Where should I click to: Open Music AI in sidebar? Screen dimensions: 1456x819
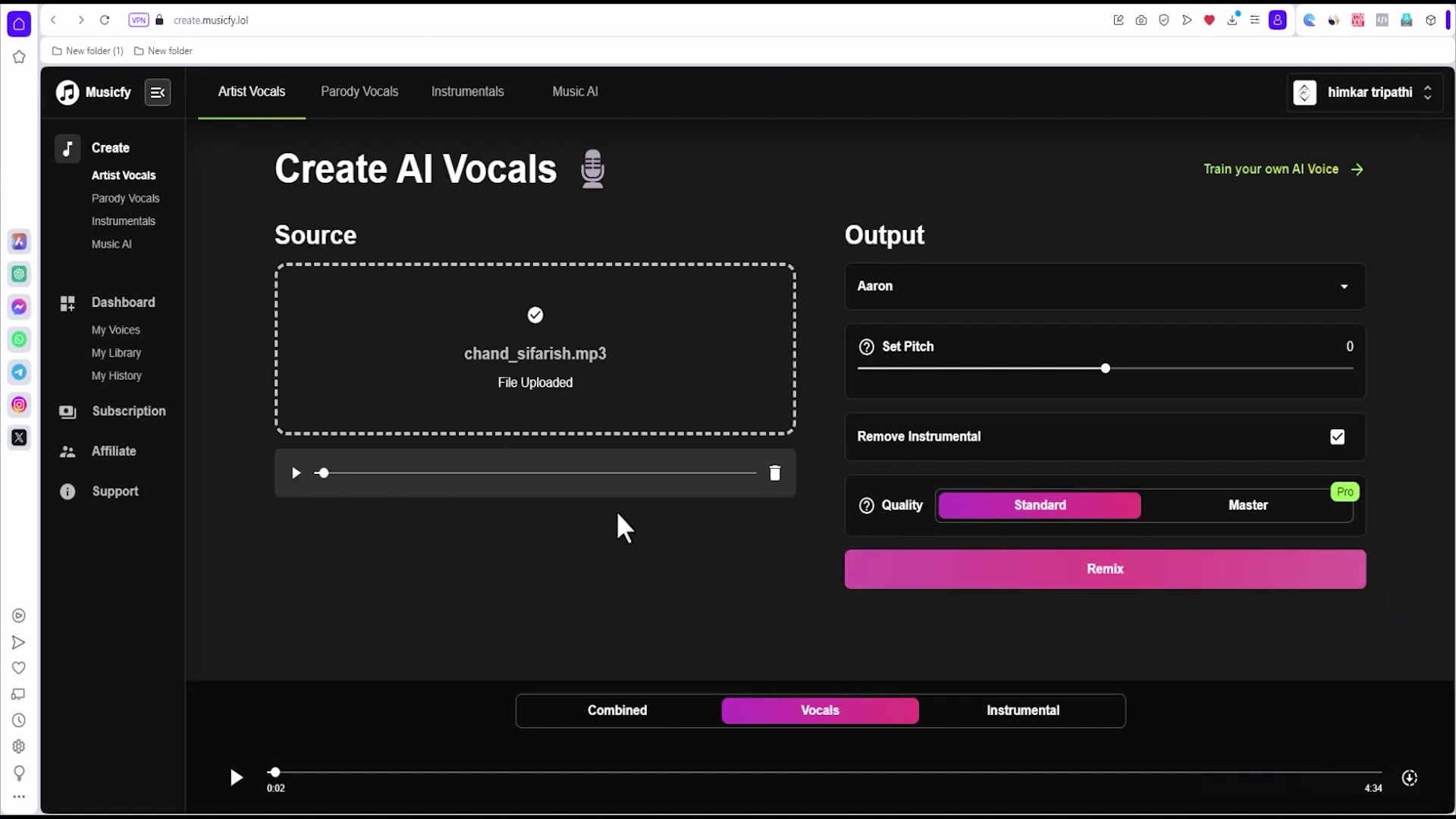111,244
